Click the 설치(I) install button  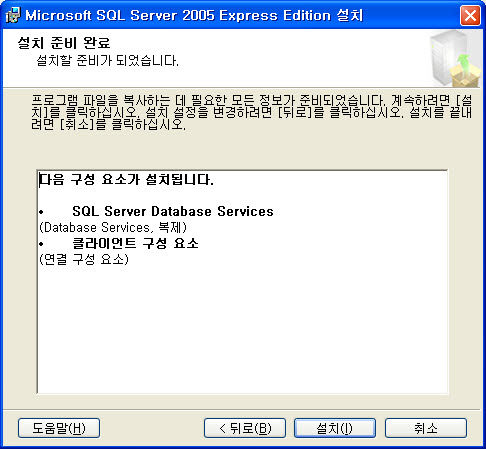click(x=335, y=428)
